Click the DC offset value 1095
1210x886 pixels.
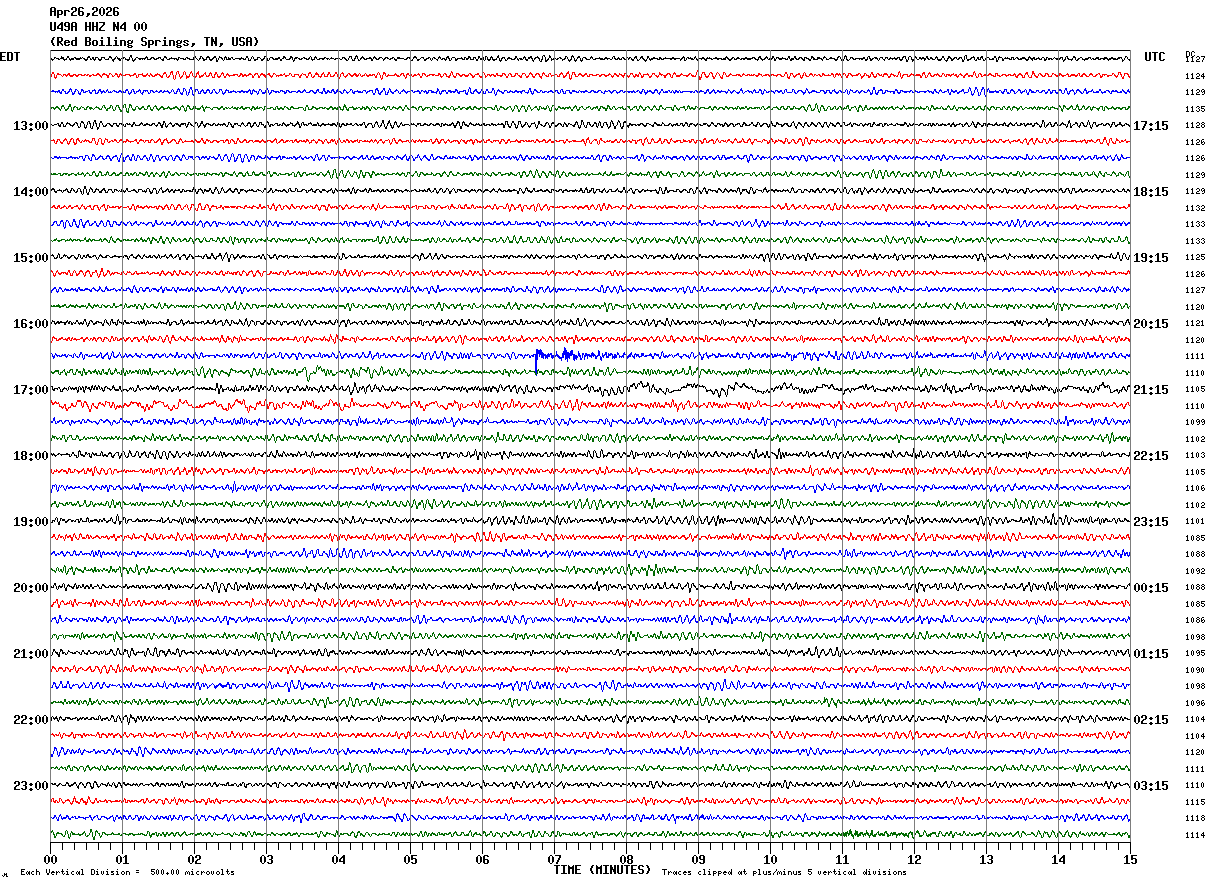(1195, 653)
